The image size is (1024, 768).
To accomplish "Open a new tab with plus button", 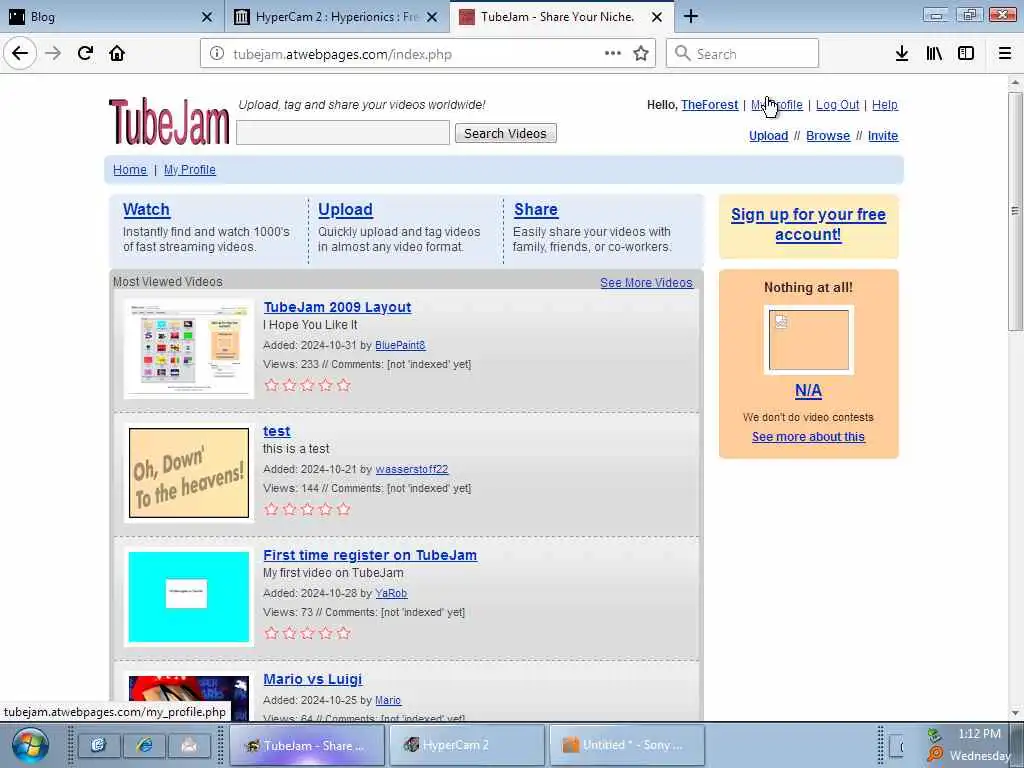I will coord(691,16).
